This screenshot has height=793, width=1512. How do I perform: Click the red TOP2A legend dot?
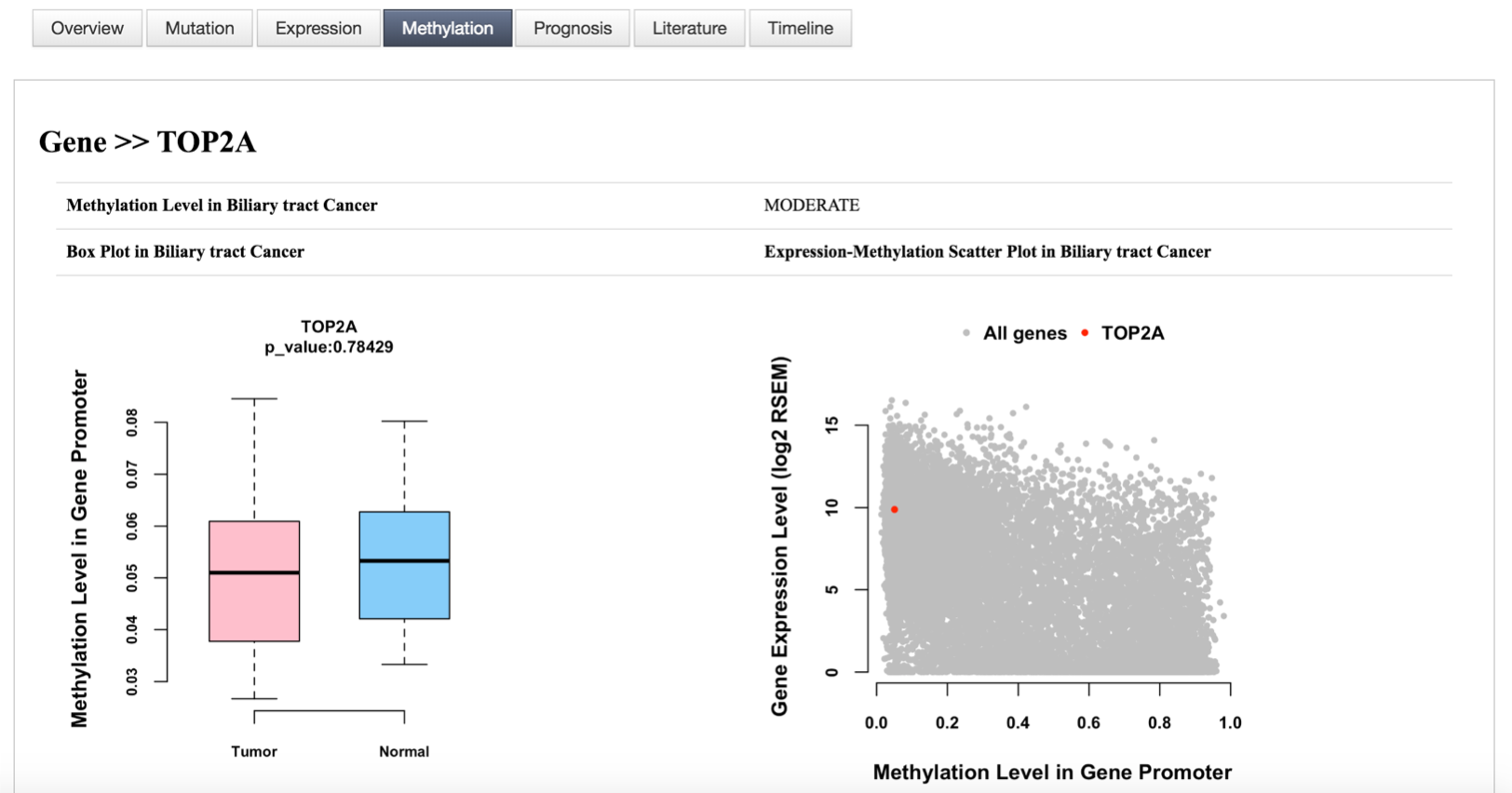tap(1085, 333)
